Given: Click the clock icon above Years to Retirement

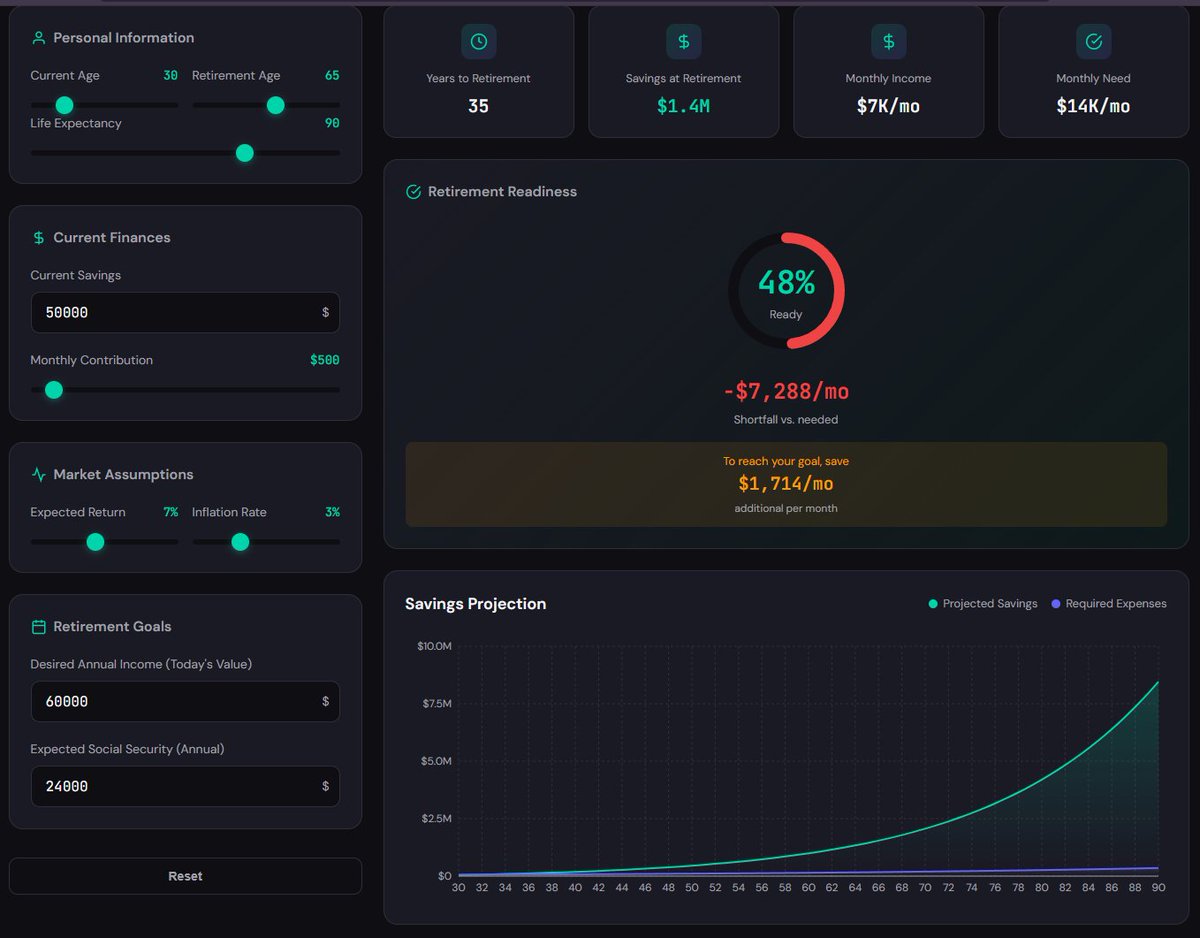Looking at the screenshot, I should (479, 42).
